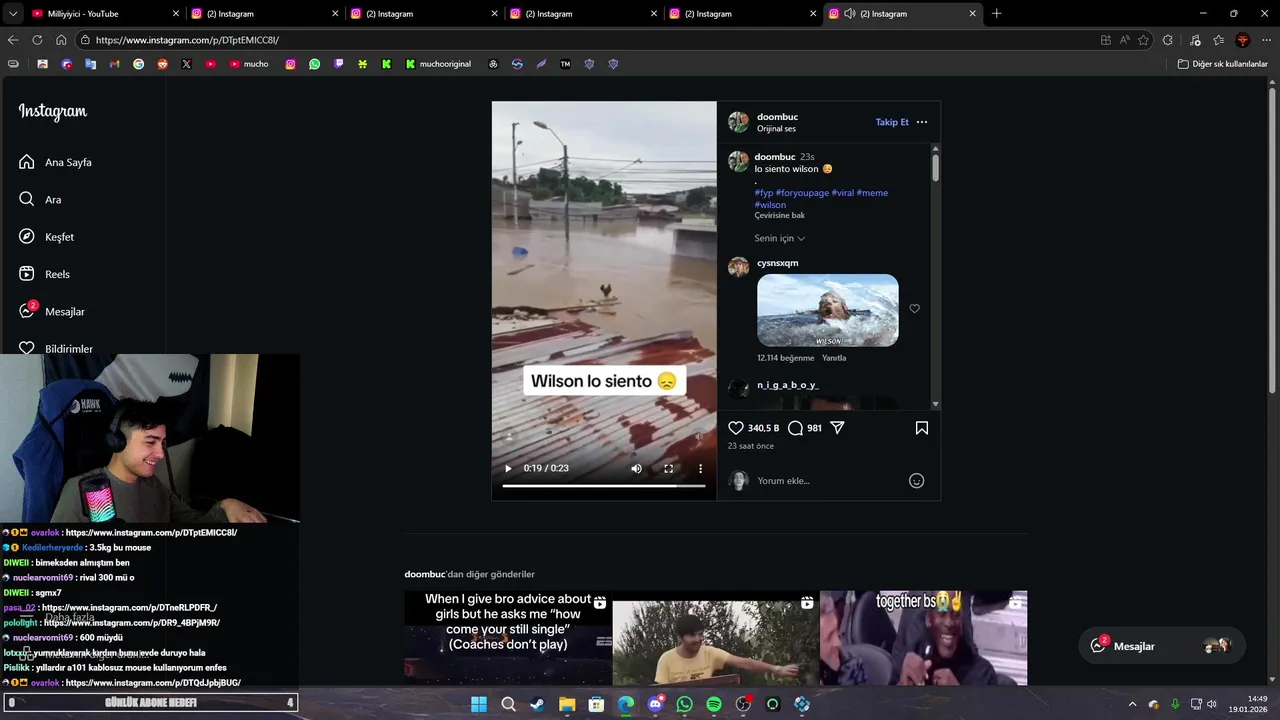Screen dimensions: 1280x720
Task: Open the floating Mesajlar widget
Action: 1160,646
